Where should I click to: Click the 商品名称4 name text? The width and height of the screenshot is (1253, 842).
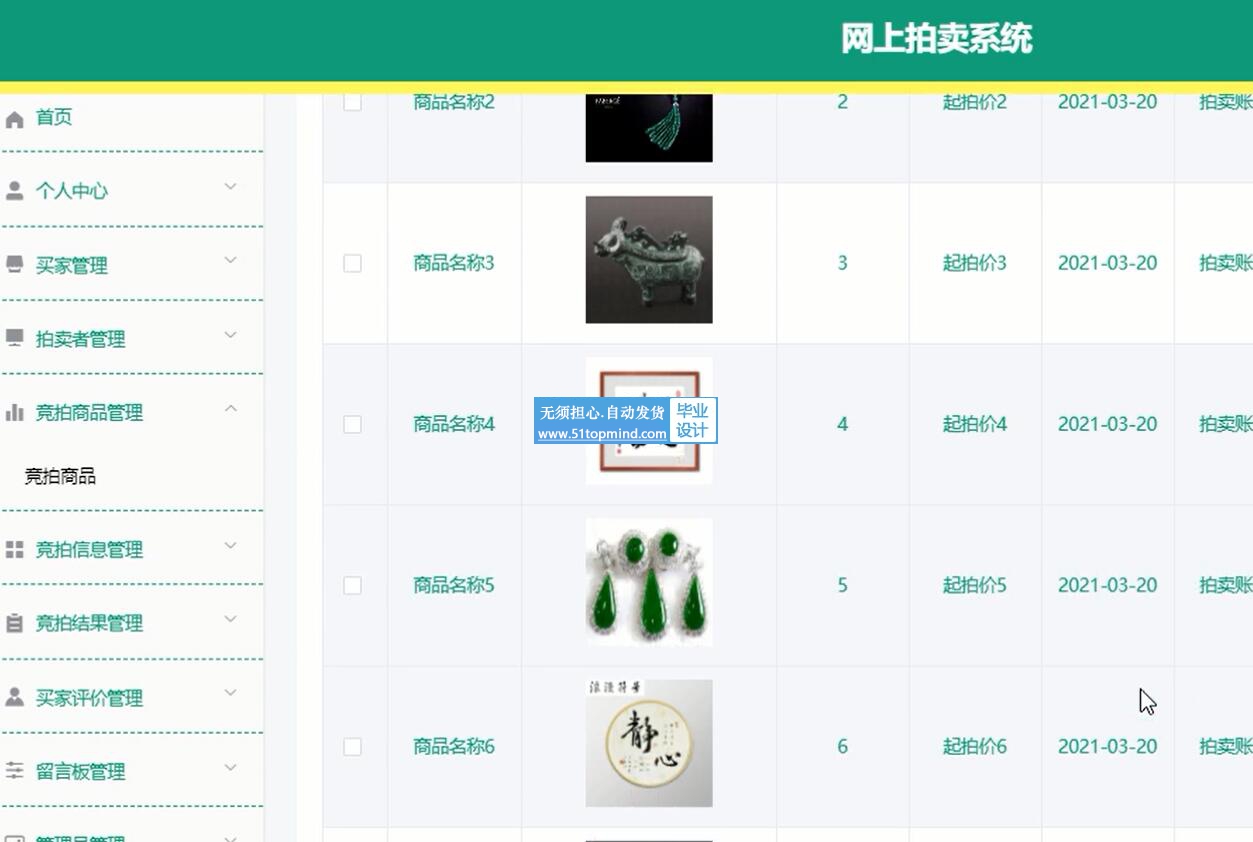(454, 424)
